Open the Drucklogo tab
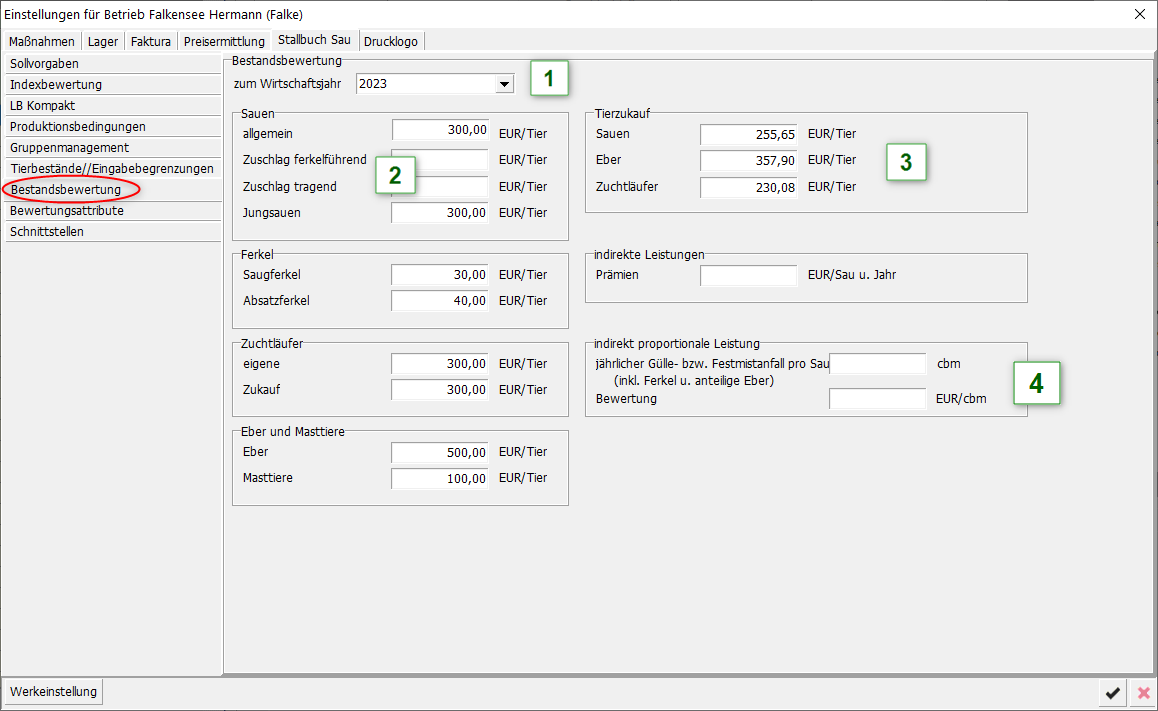The image size is (1158, 711). coord(392,41)
